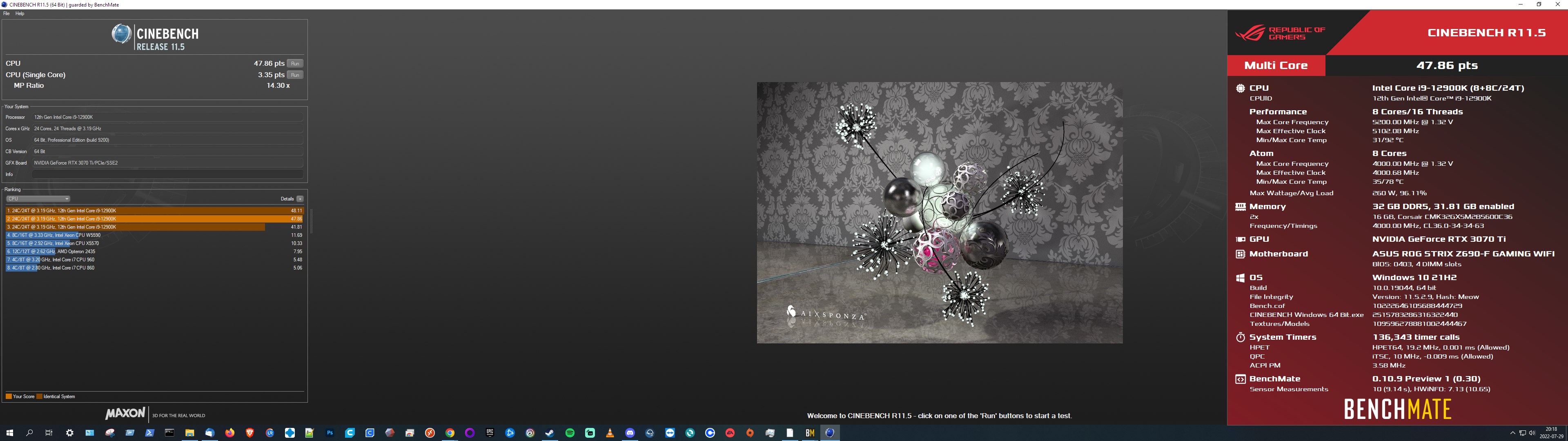
Task: Click the GFX Board NVIDIA GeForce value
Action: point(167,163)
